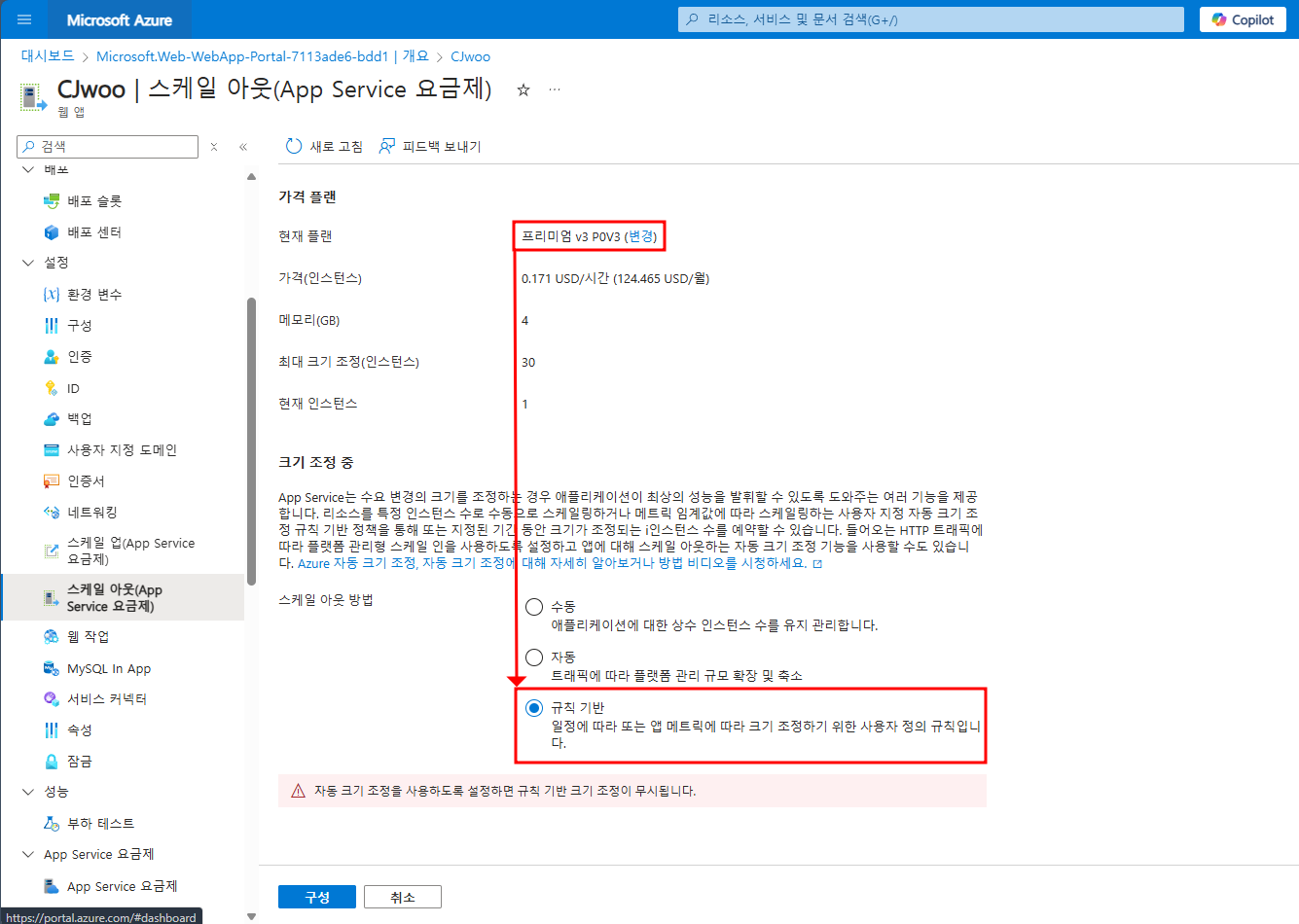Viewport: 1299px width, 924px height.
Task: Collapse the sidebar with double chevron
Action: (243, 147)
